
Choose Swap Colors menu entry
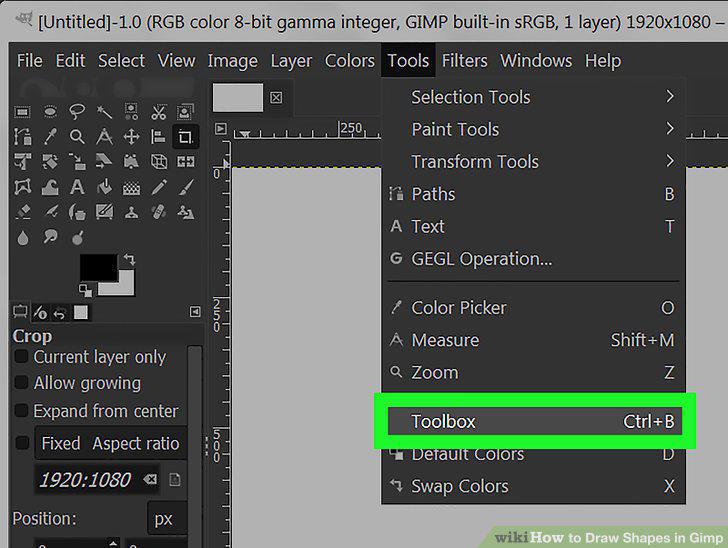533,486
